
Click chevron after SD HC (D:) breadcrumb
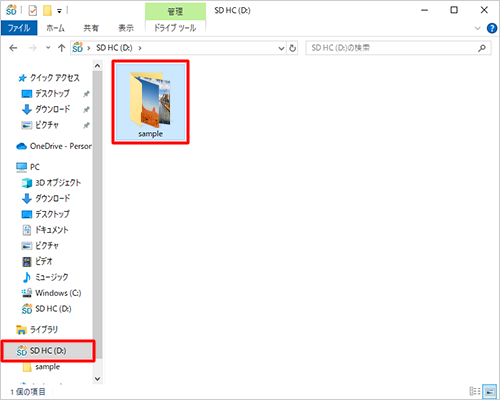coord(140,48)
